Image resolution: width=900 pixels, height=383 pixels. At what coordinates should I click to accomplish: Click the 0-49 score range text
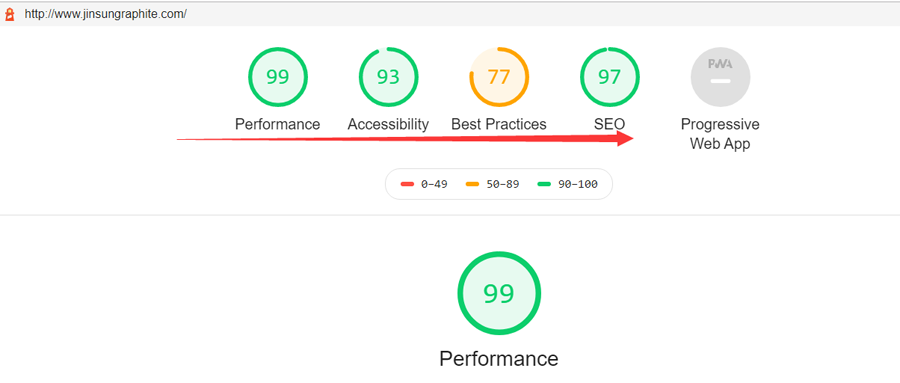click(434, 184)
